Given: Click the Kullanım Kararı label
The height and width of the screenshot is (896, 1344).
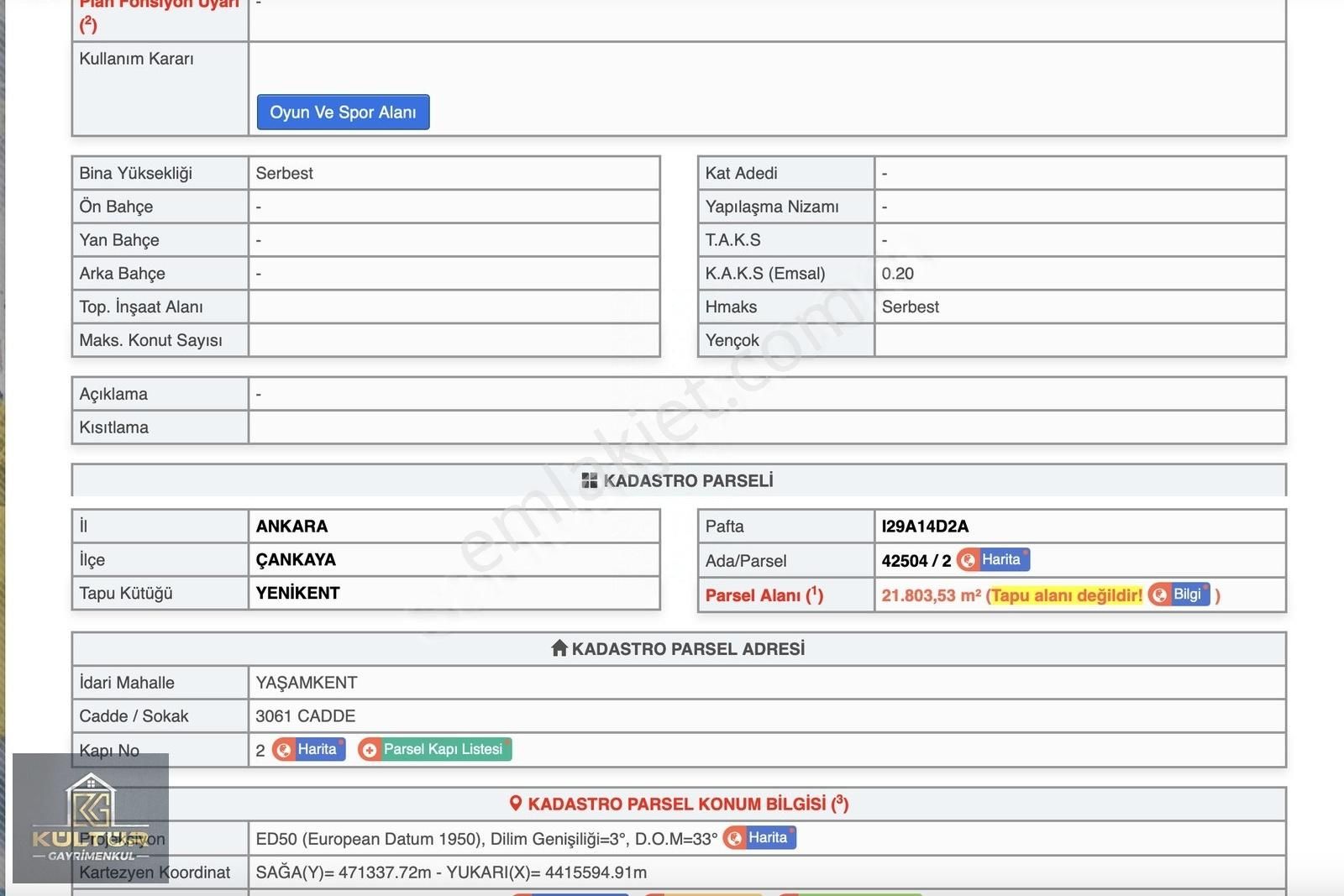Looking at the screenshot, I should [x=136, y=59].
